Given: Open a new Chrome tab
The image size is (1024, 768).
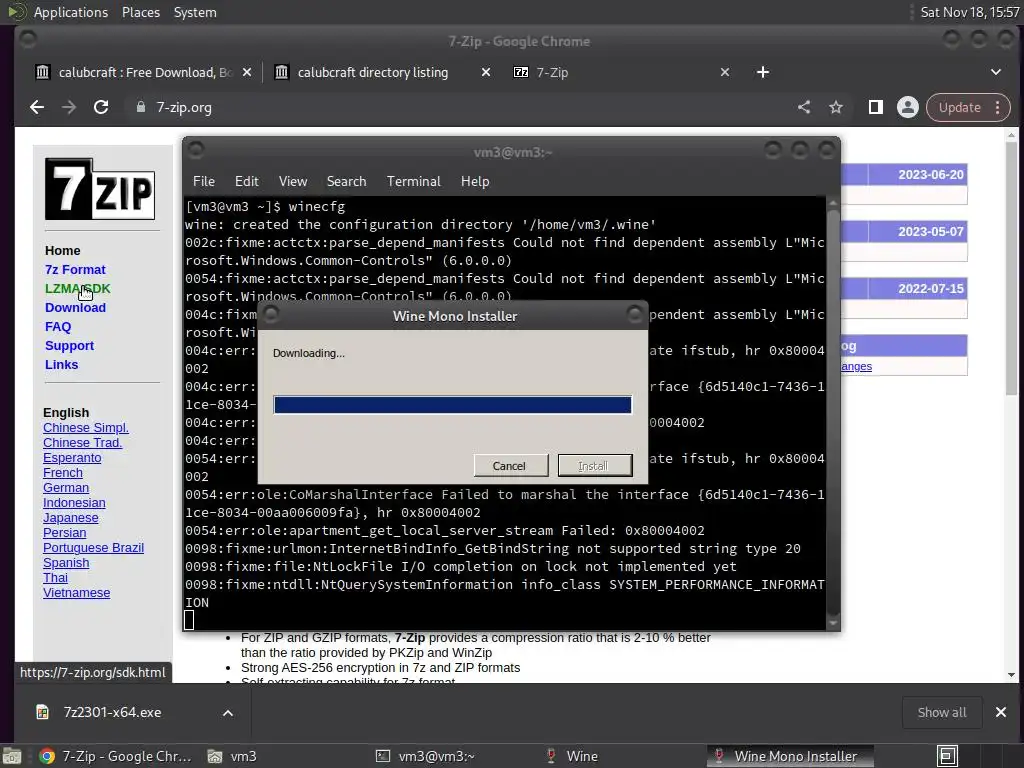Looking at the screenshot, I should click(x=763, y=72).
